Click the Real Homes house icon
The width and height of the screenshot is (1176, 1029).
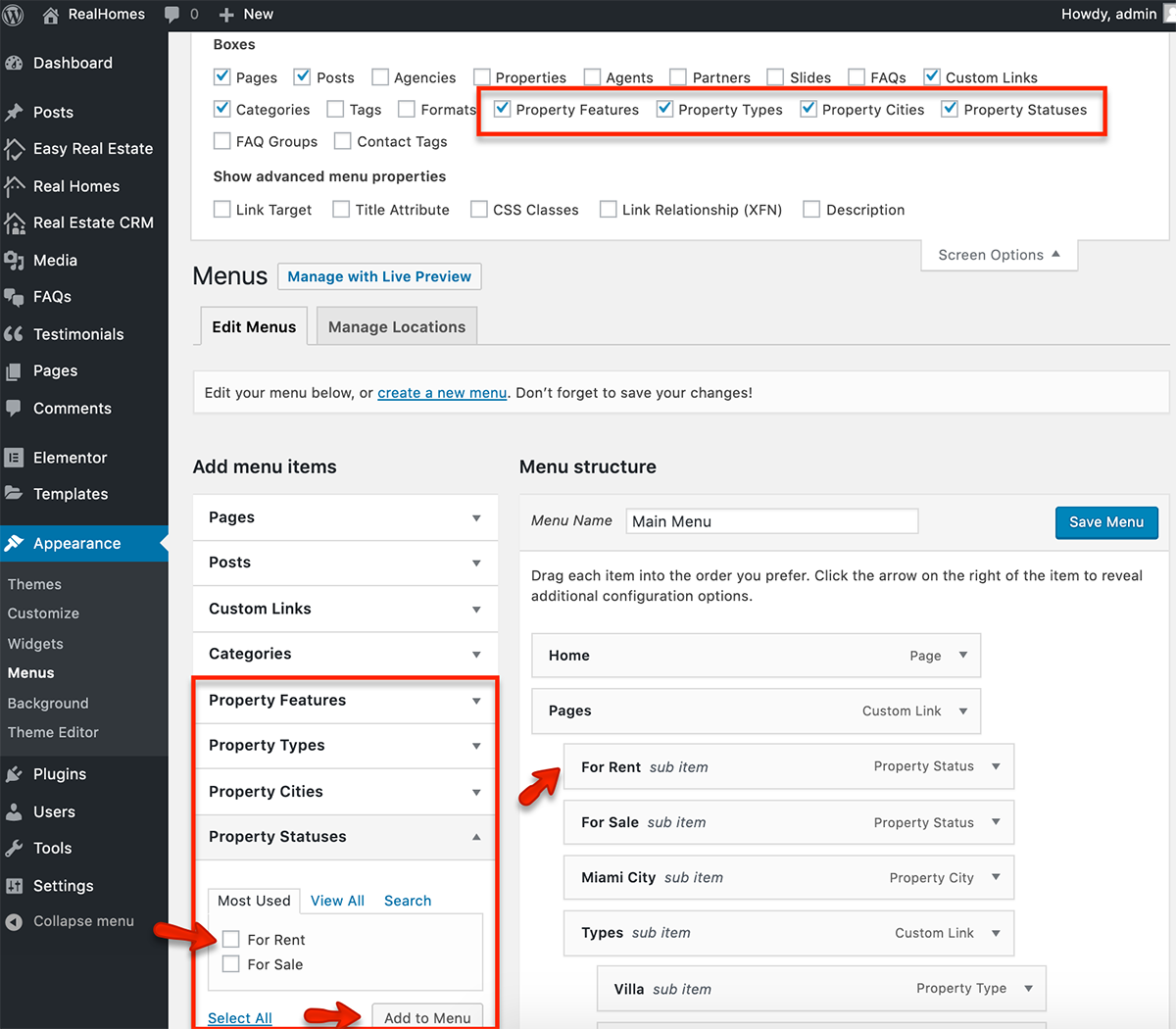point(15,185)
